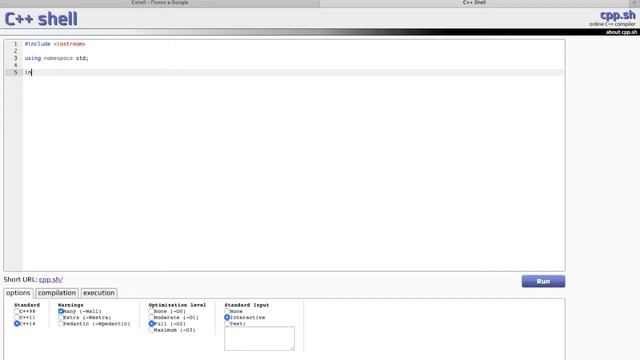Select None for standard input
The width and height of the screenshot is (640, 360).
pos(227,311)
